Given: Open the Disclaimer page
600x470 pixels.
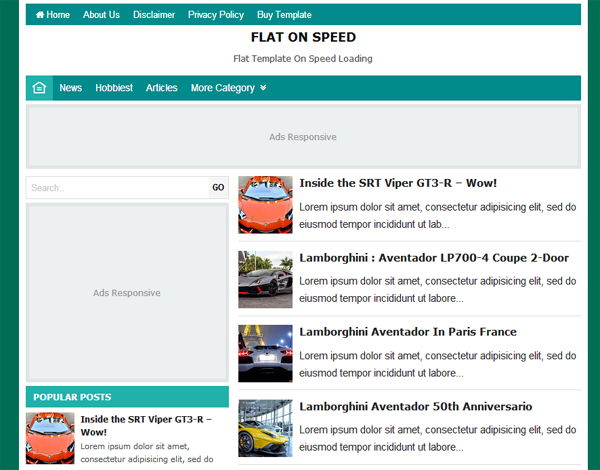Looking at the screenshot, I should point(154,15).
